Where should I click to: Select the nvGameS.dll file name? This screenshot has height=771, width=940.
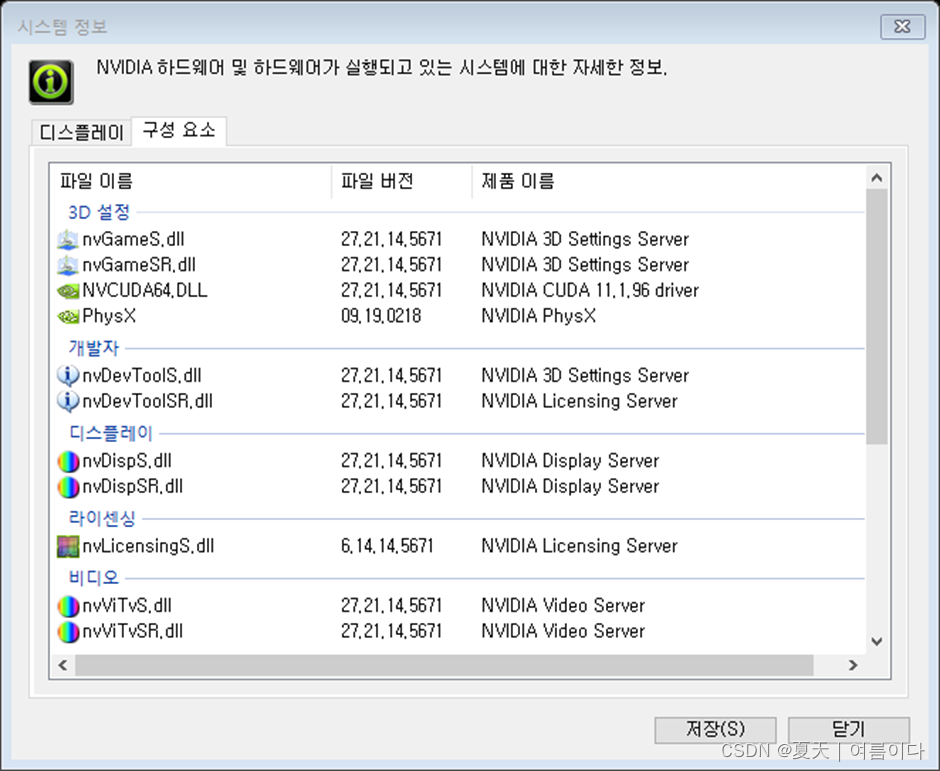point(133,240)
